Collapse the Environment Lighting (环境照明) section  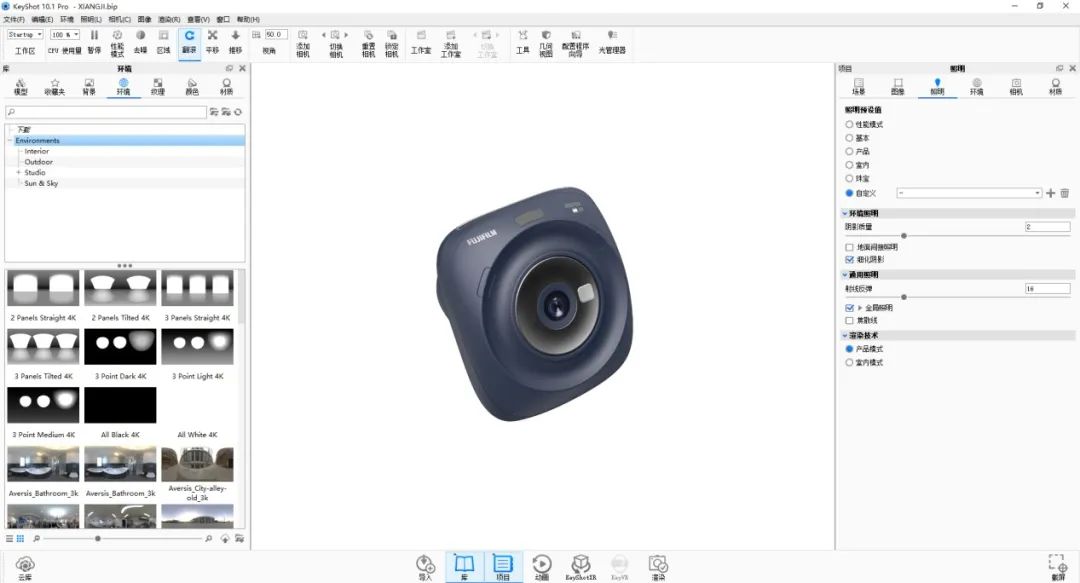(x=845, y=214)
